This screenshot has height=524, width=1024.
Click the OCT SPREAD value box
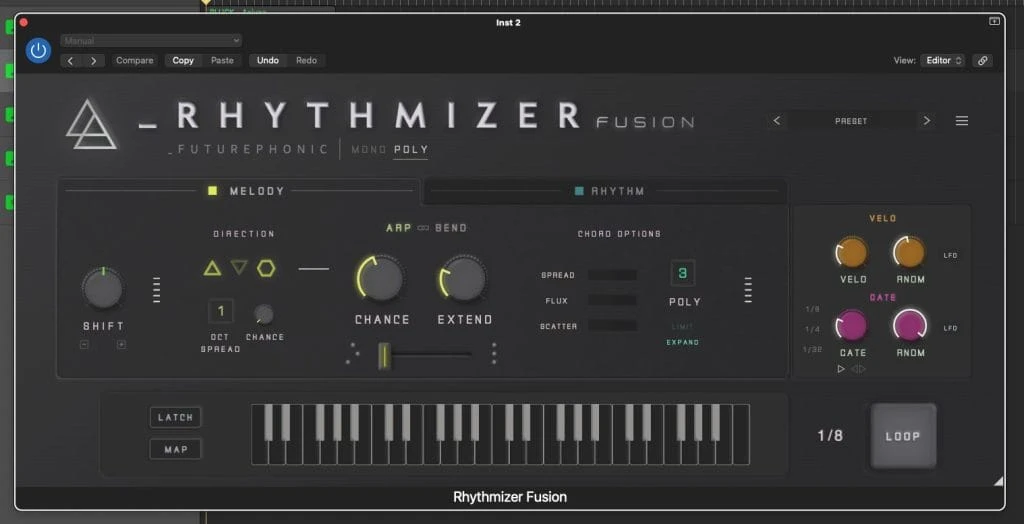tap(221, 311)
